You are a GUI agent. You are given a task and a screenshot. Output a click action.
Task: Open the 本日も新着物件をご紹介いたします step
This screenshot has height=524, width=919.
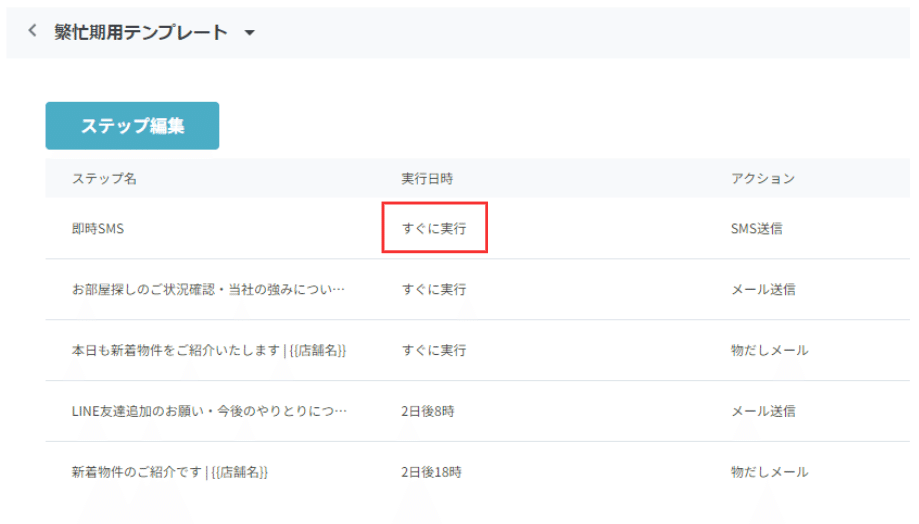coord(209,351)
